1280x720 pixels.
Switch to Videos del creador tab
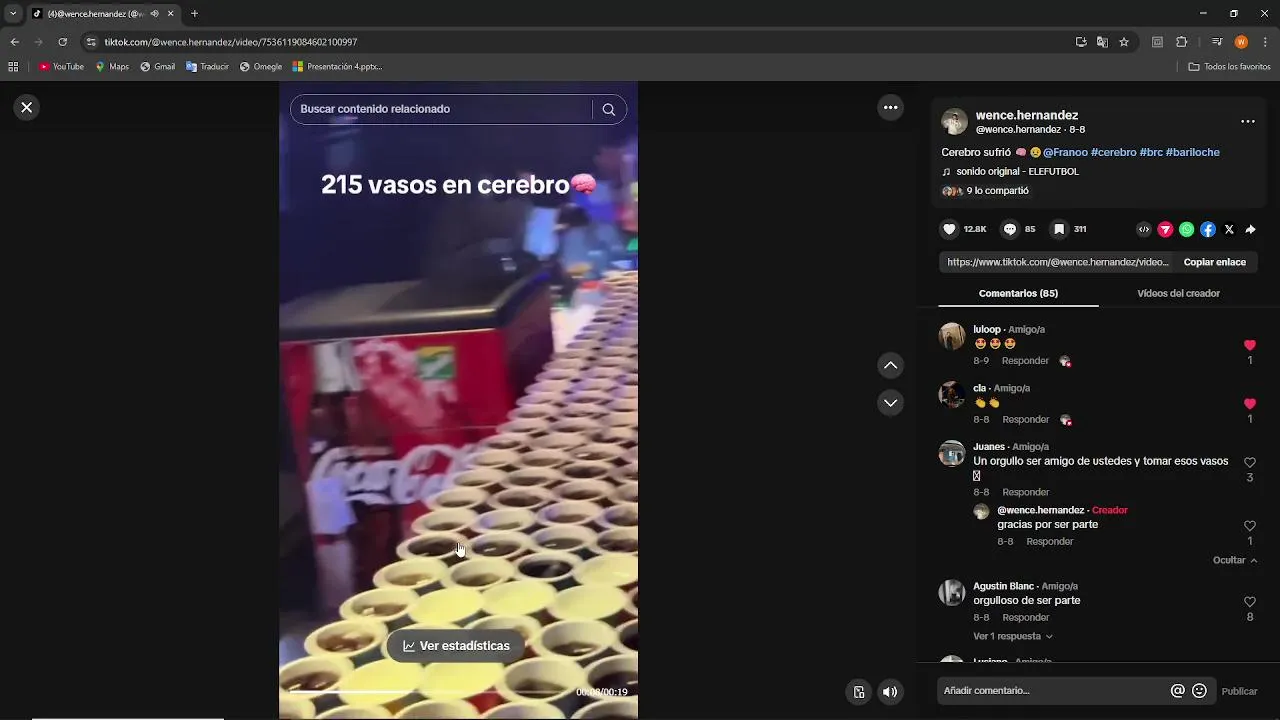[x=1178, y=293]
